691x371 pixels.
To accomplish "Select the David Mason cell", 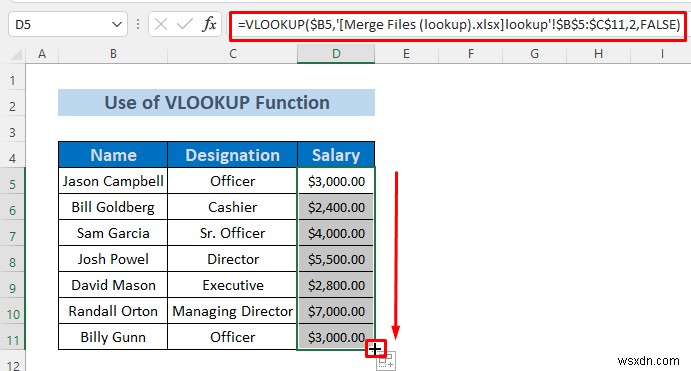I will point(113,285).
